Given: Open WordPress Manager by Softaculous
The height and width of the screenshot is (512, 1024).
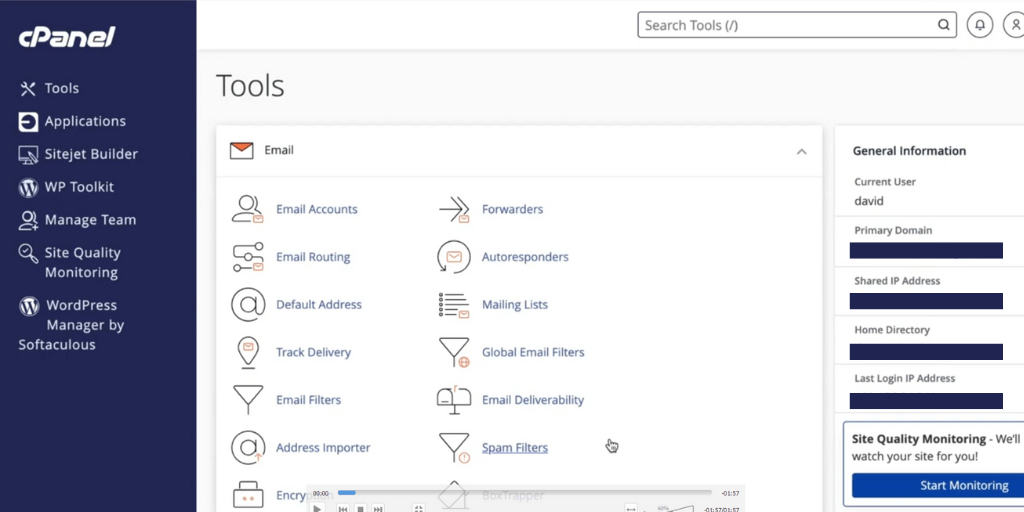Looking at the screenshot, I should click(x=71, y=325).
